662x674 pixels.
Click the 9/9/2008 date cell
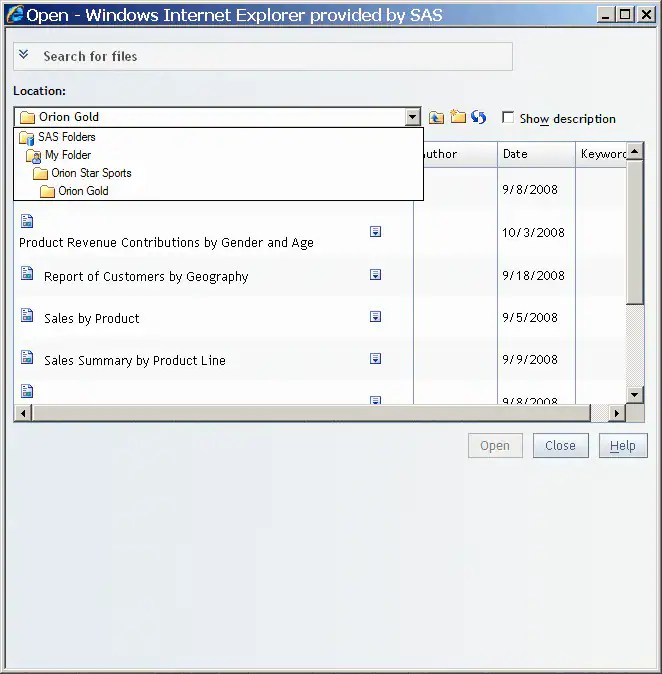pos(530,360)
